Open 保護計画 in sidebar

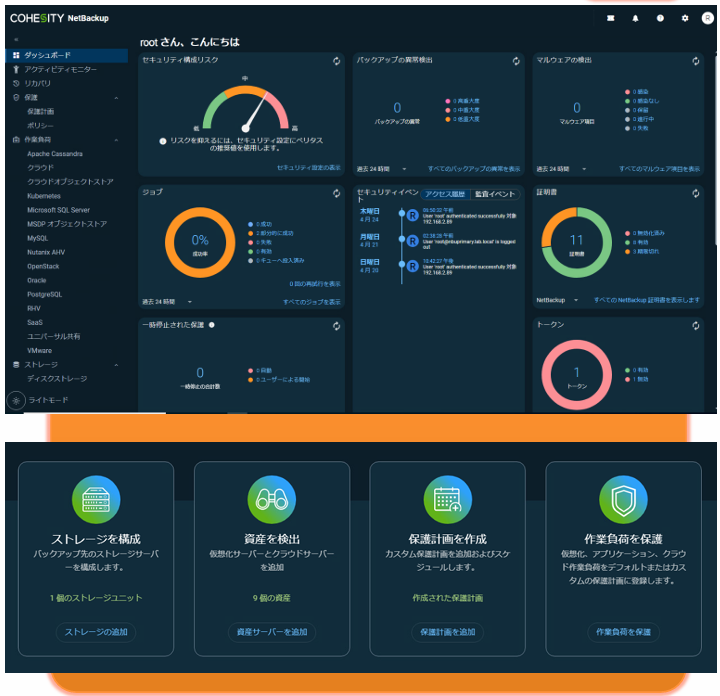(40, 112)
